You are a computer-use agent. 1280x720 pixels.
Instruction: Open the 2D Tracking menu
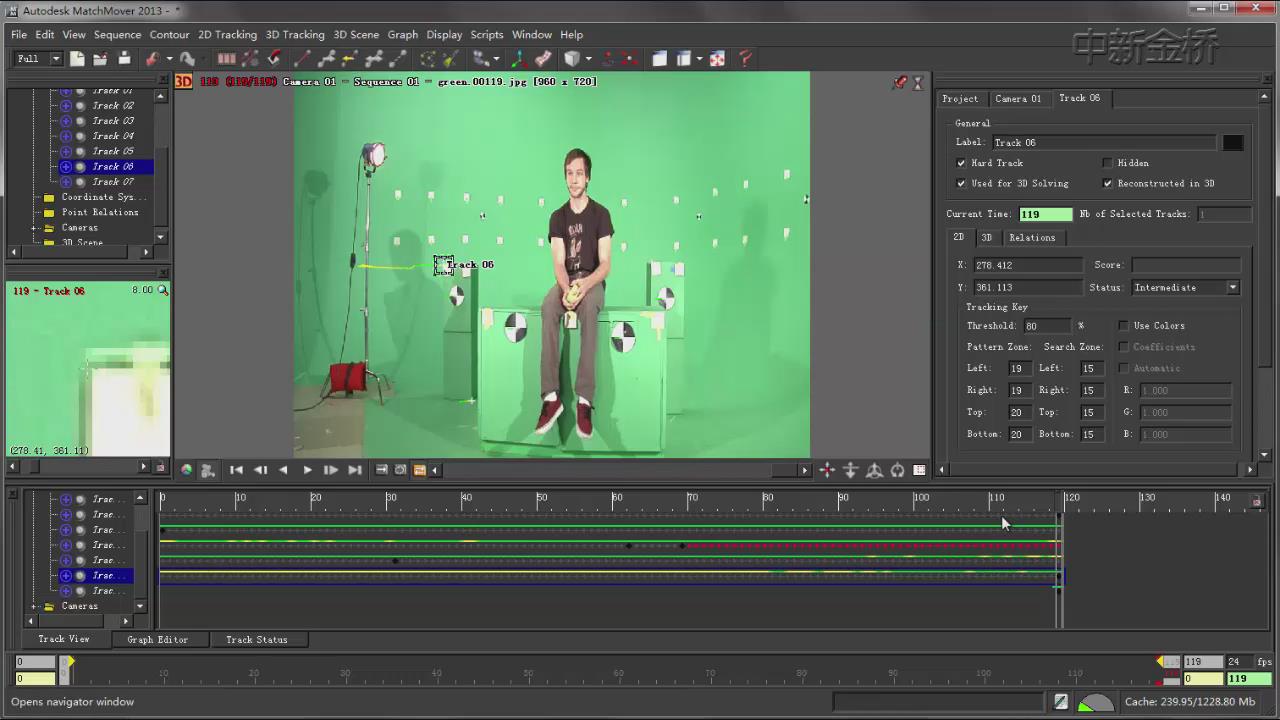coord(227,34)
